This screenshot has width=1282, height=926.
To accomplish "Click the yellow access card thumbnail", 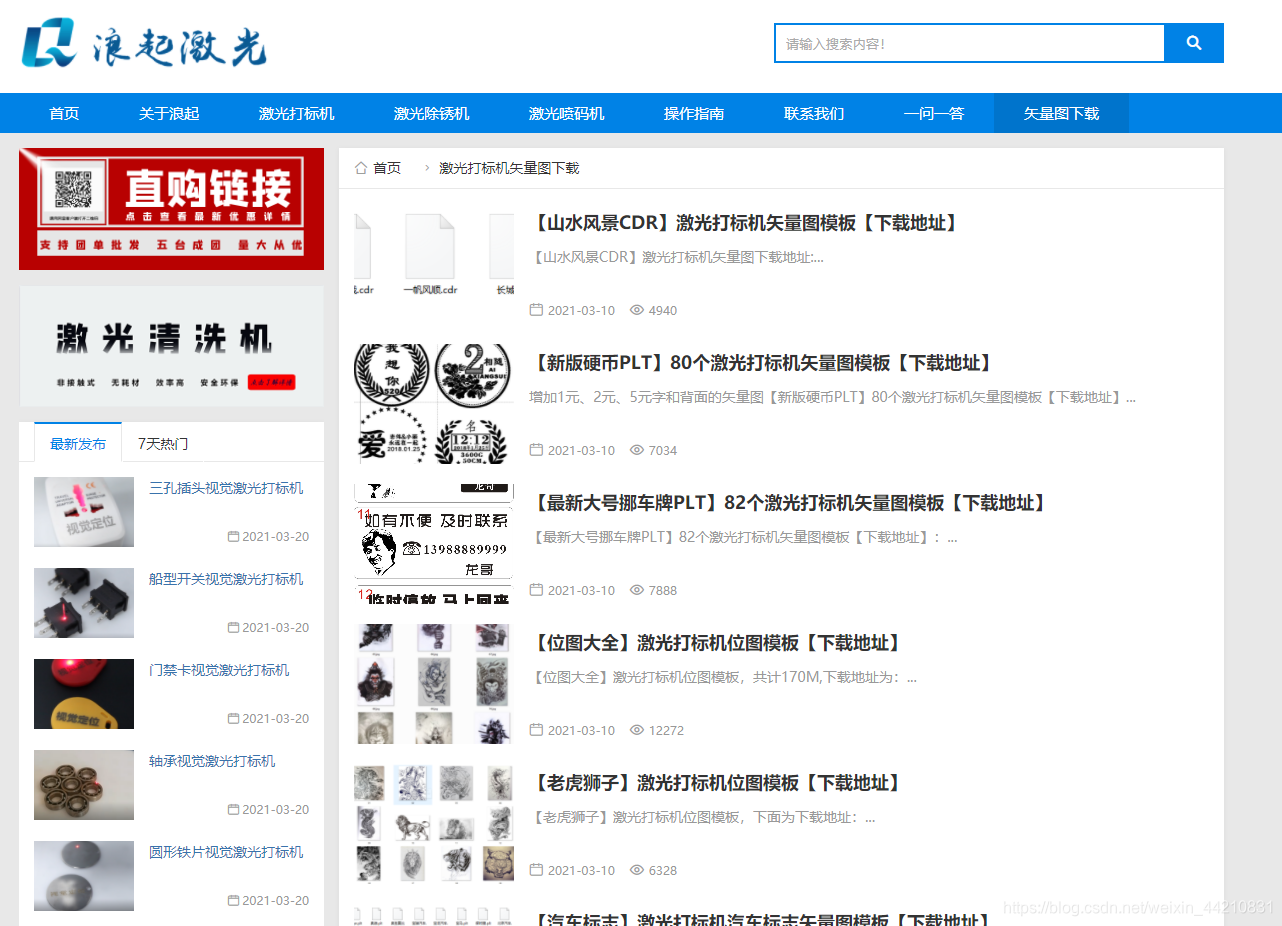I will tap(84, 694).
